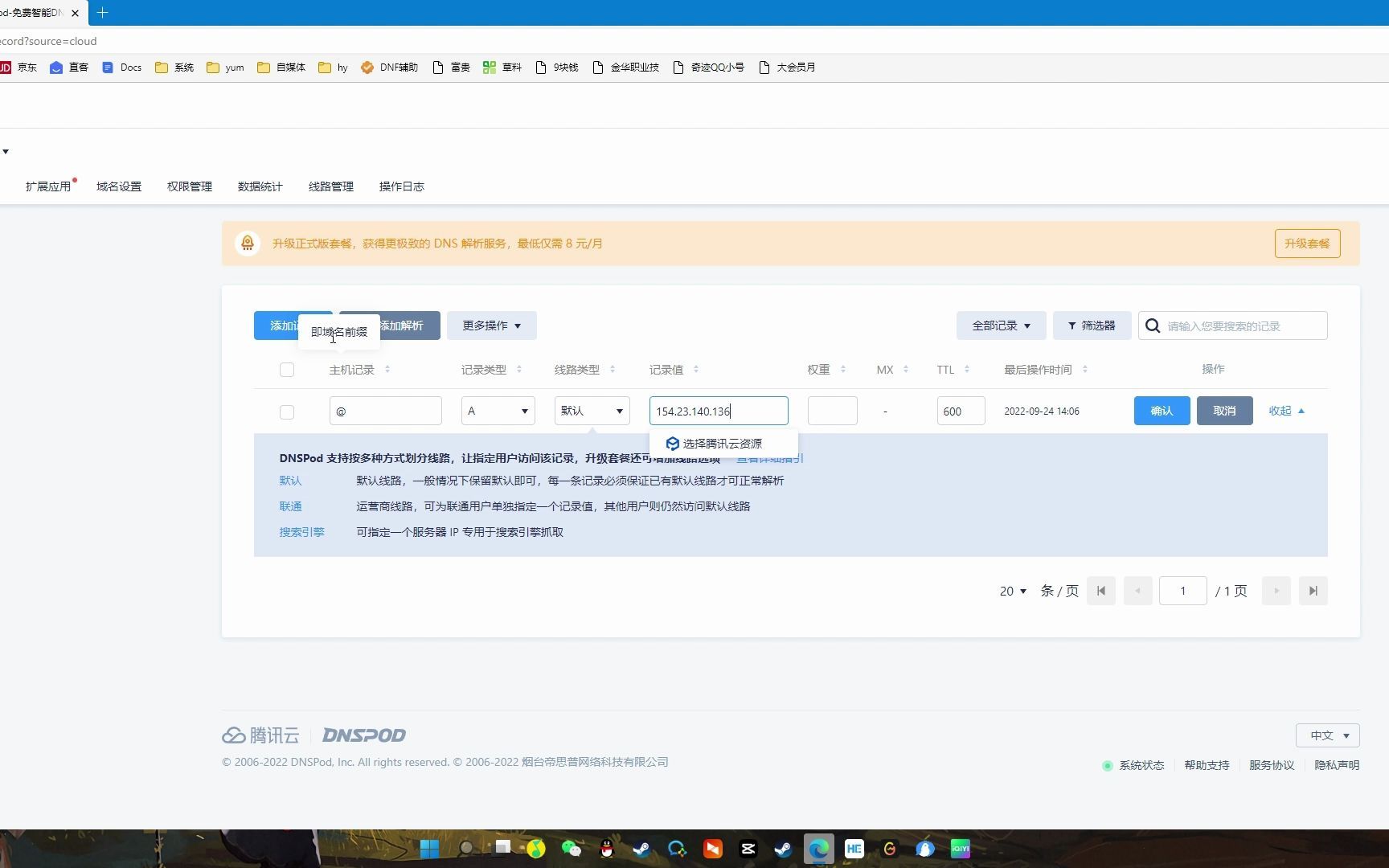Image resolution: width=1389 pixels, height=868 pixels.
Task: Open the 帮助支持 link
Action: coord(1207,765)
